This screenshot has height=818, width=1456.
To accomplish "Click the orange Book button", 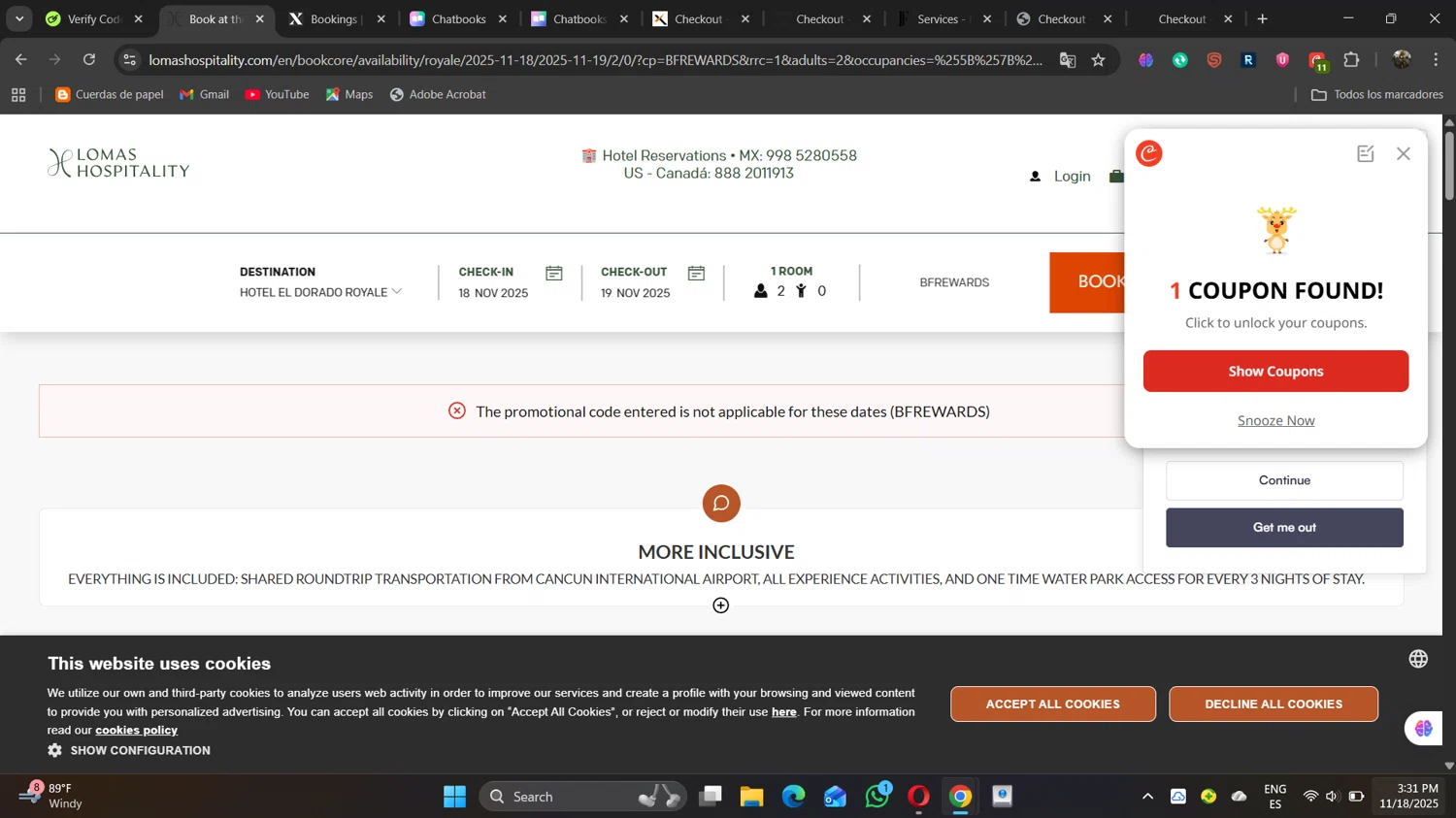I will (x=1087, y=282).
